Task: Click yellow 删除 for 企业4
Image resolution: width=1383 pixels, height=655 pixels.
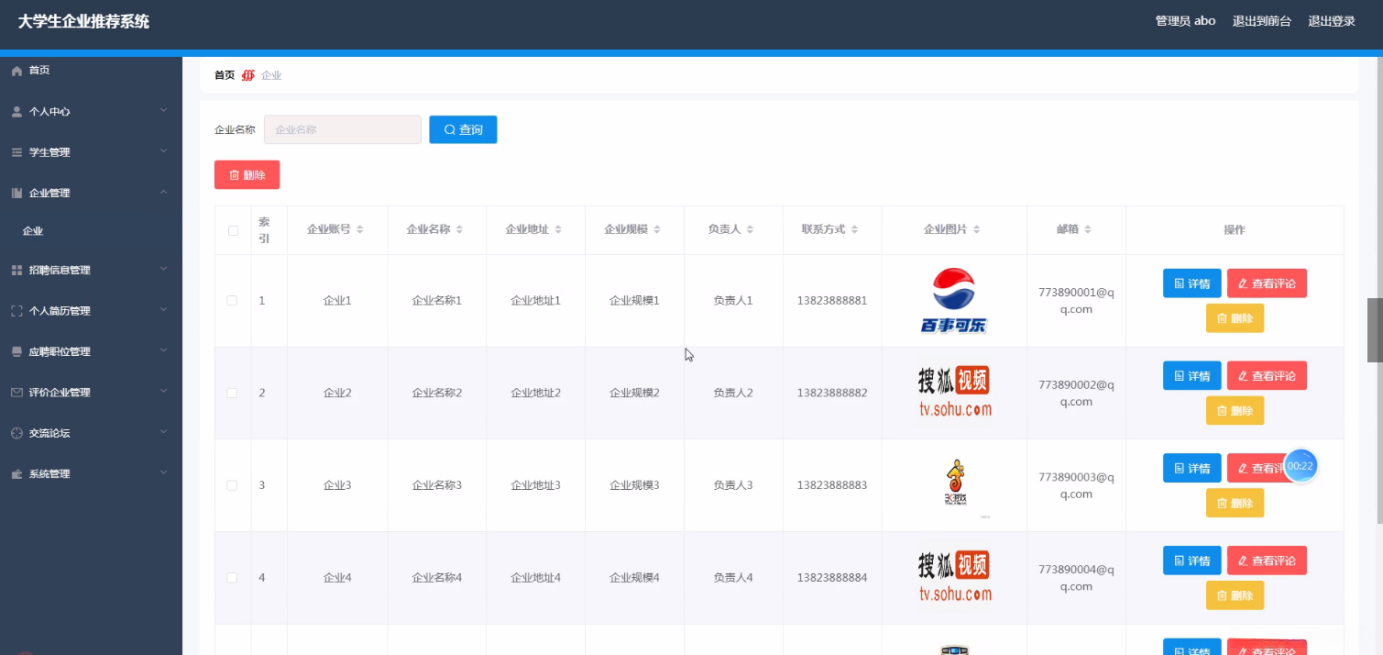Action: pyautogui.click(x=1235, y=595)
